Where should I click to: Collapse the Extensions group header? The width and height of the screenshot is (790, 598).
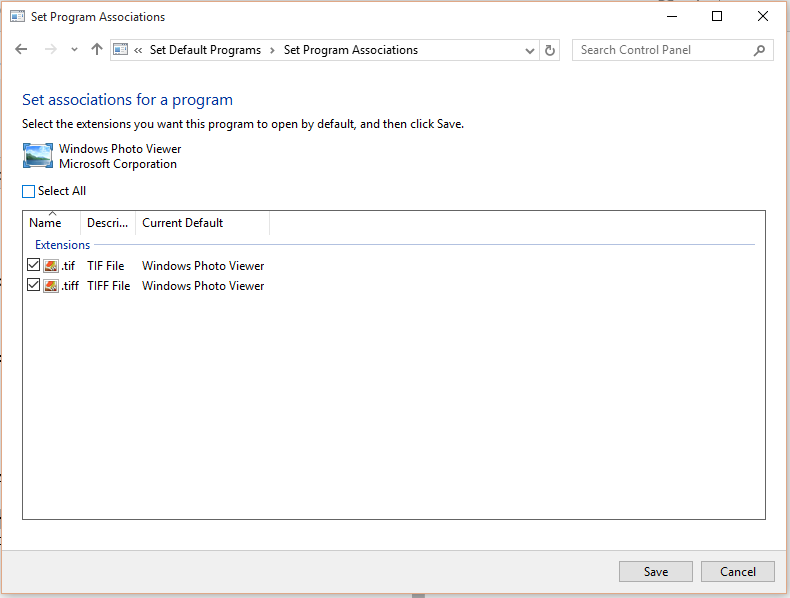(62, 245)
